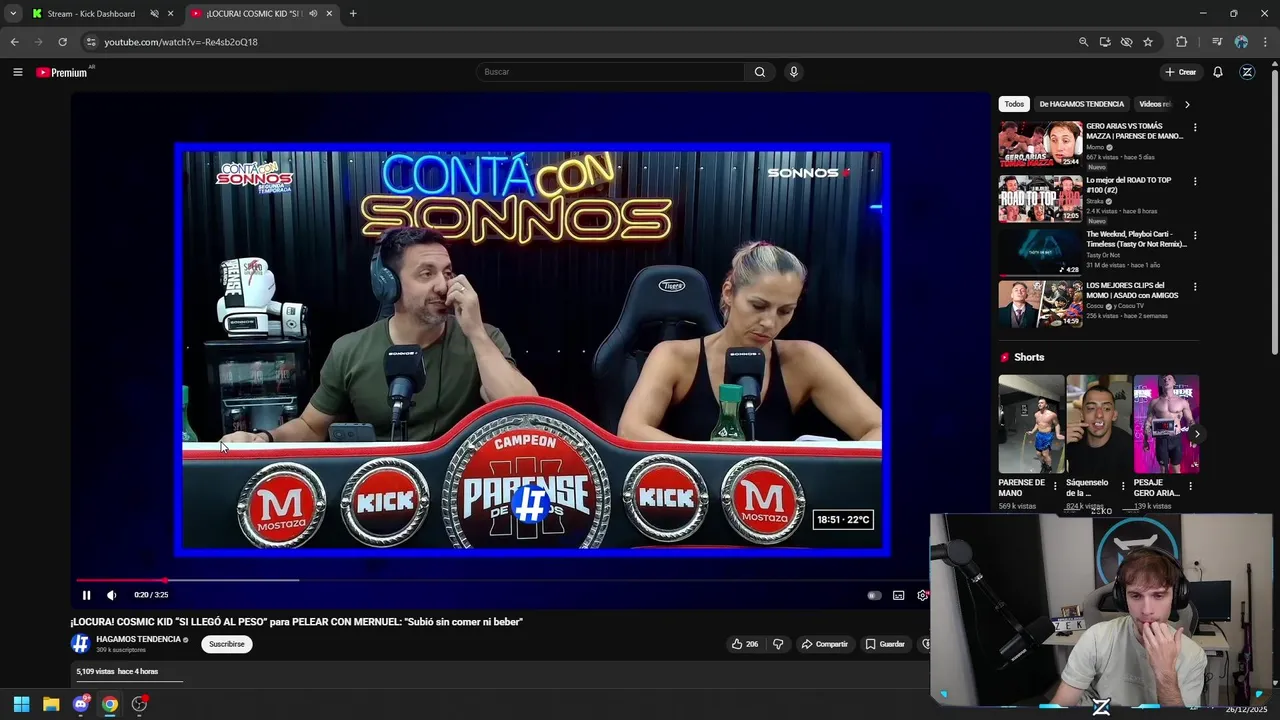Mute the YouTube tab via speaker icon
Screen dimensions: 1280x720
point(313,14)
